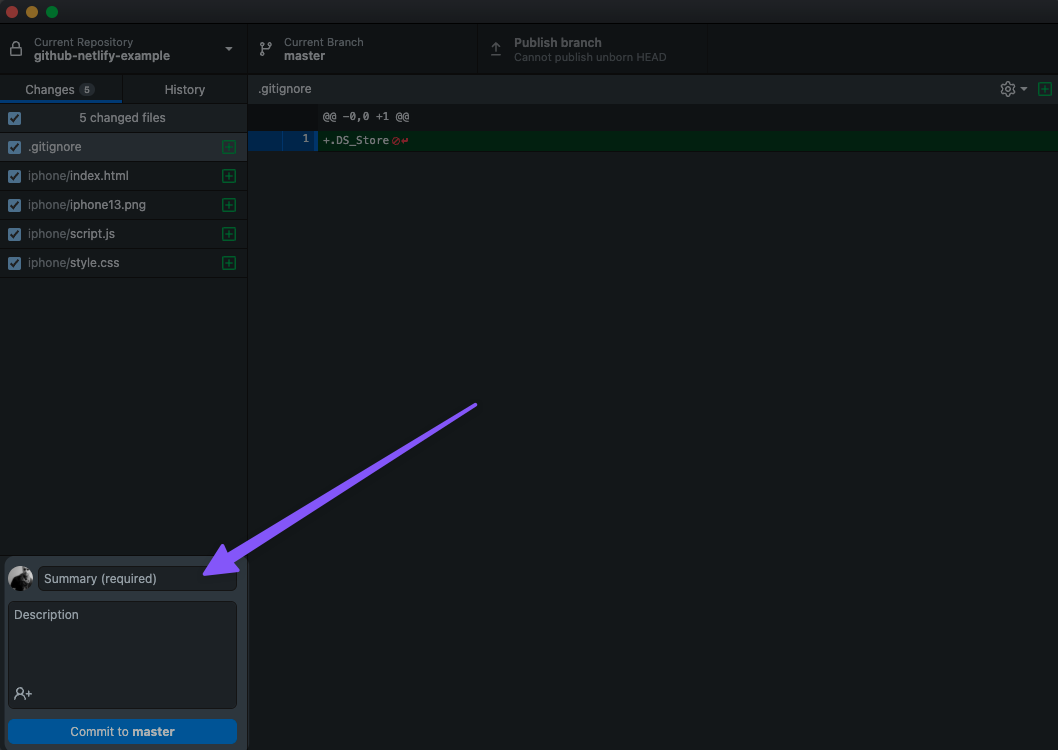Uncheck the iphone/script.js checkbox
The image size is (1058, 750).
(14, 234)
